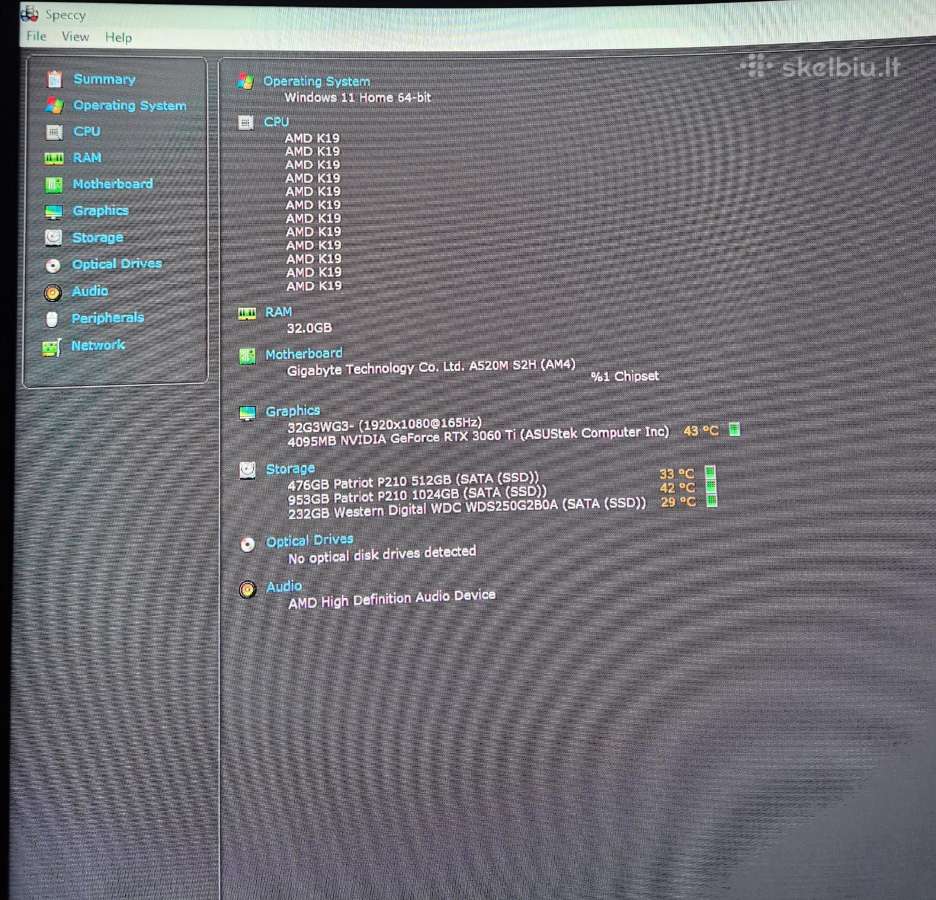Click the Graphics monitor icon in sidebar
The height and width of the screenshot is (900, 936).
coord(54,211)
